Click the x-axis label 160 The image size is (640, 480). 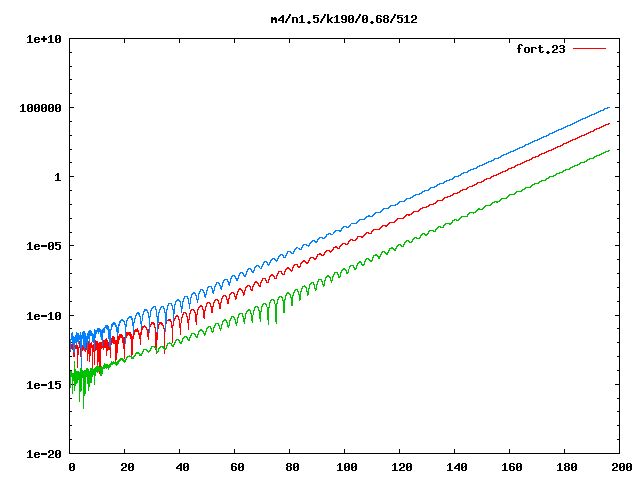pyautogui.click(x=512, y=467)
